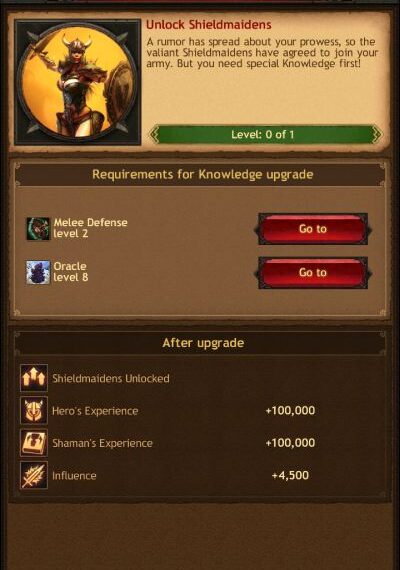
Task: Click the right arrow of level bar
Action: pyautogui.click(x=376, y=135)
